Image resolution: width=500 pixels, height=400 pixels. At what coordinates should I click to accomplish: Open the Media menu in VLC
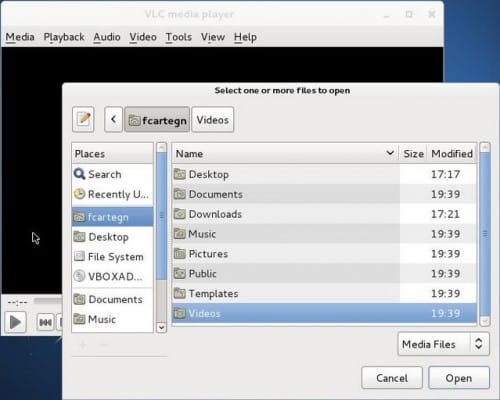[20, 37]
